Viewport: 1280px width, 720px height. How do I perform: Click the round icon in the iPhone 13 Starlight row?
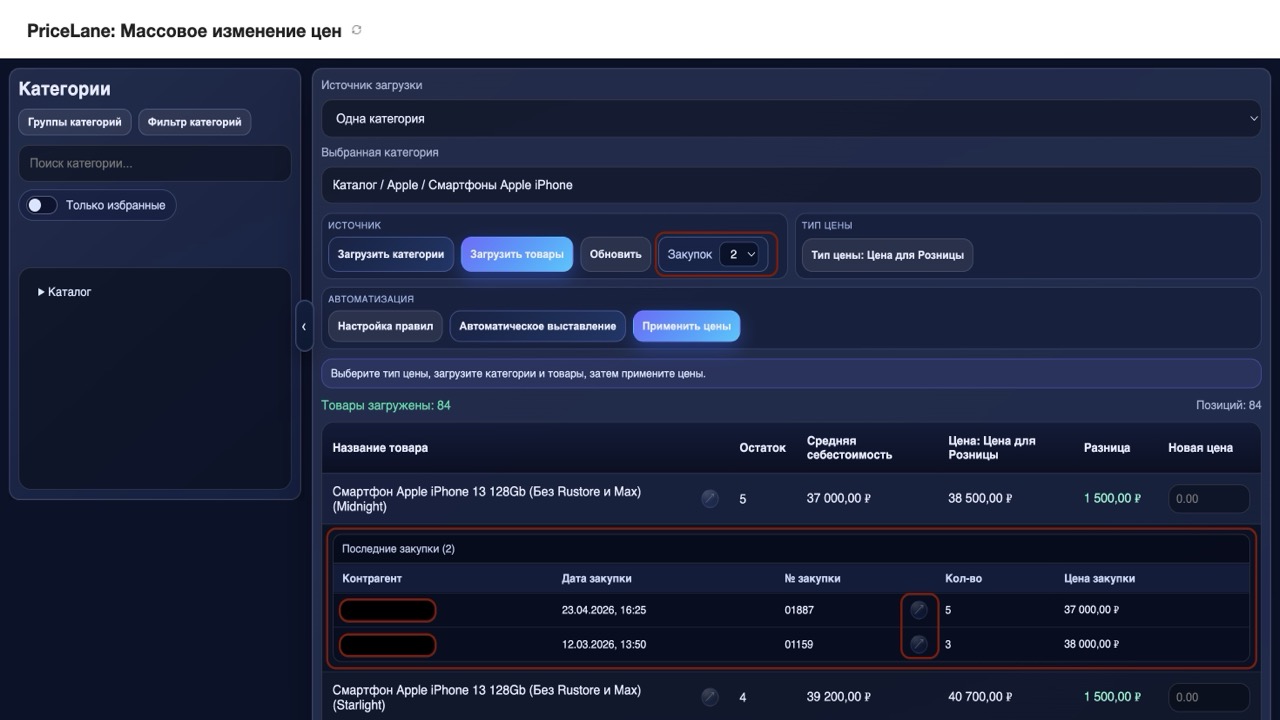click(710, 697)
